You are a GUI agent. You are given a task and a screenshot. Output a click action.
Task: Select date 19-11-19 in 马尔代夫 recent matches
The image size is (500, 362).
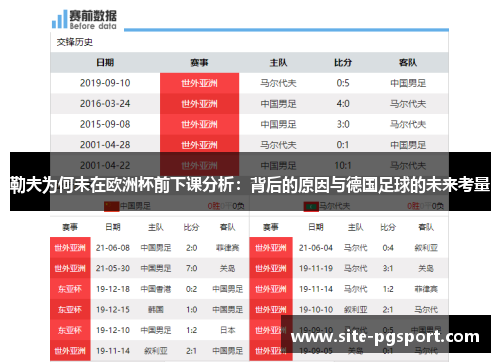click(x=316, y=268)
